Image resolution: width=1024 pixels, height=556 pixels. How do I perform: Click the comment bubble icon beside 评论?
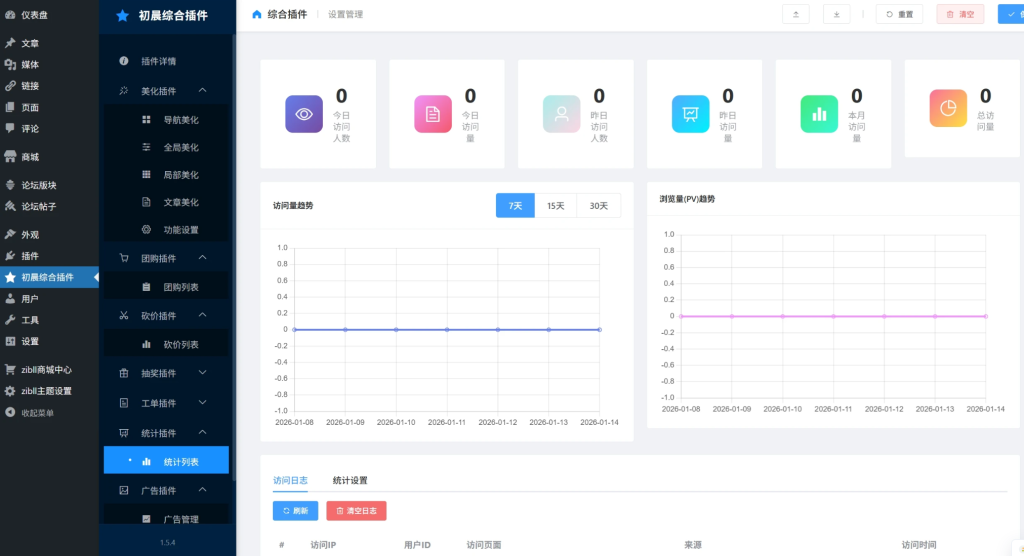(x=10, y=128)
